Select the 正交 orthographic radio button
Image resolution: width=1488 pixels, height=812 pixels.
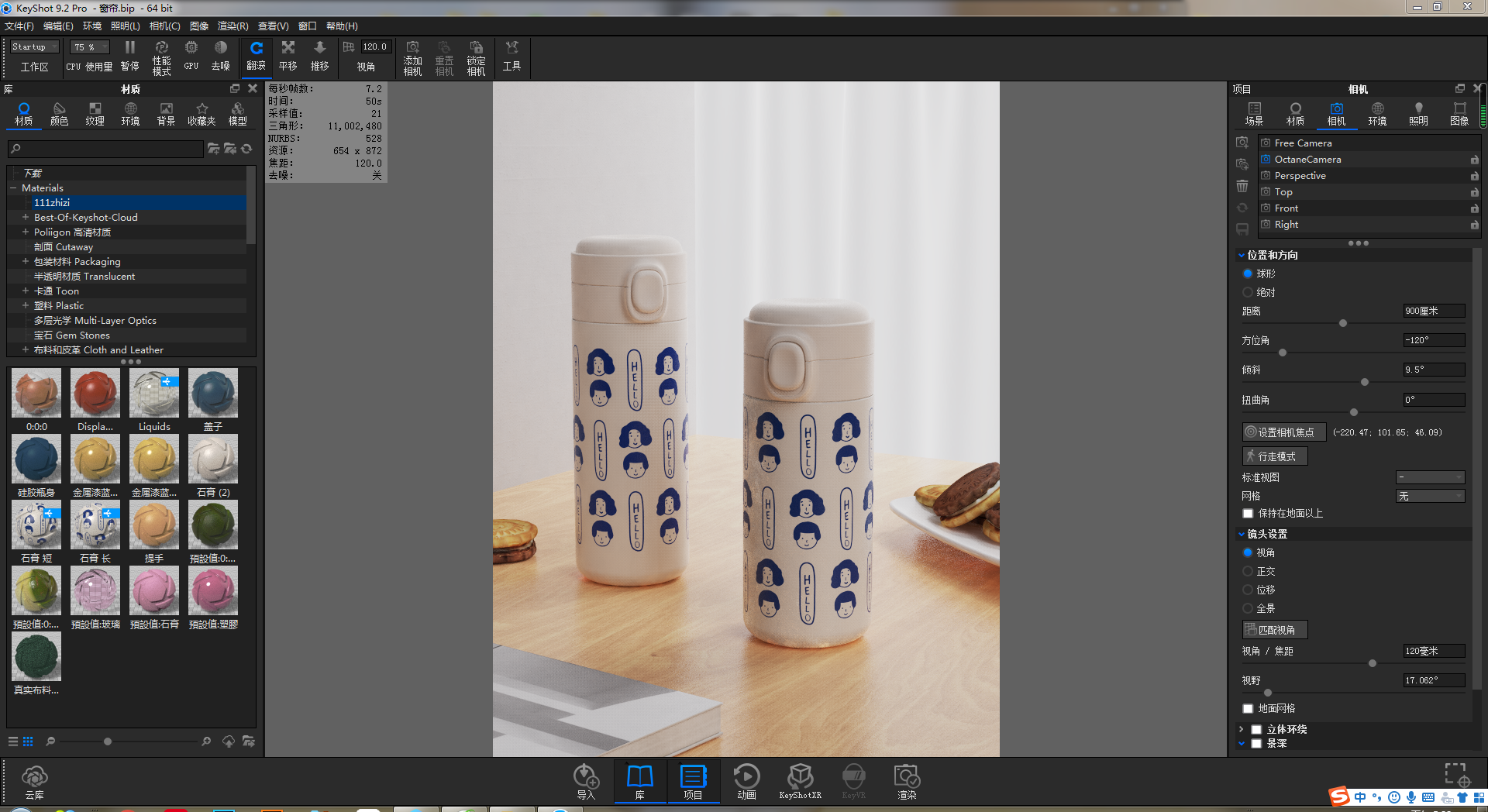(1248, 571)
